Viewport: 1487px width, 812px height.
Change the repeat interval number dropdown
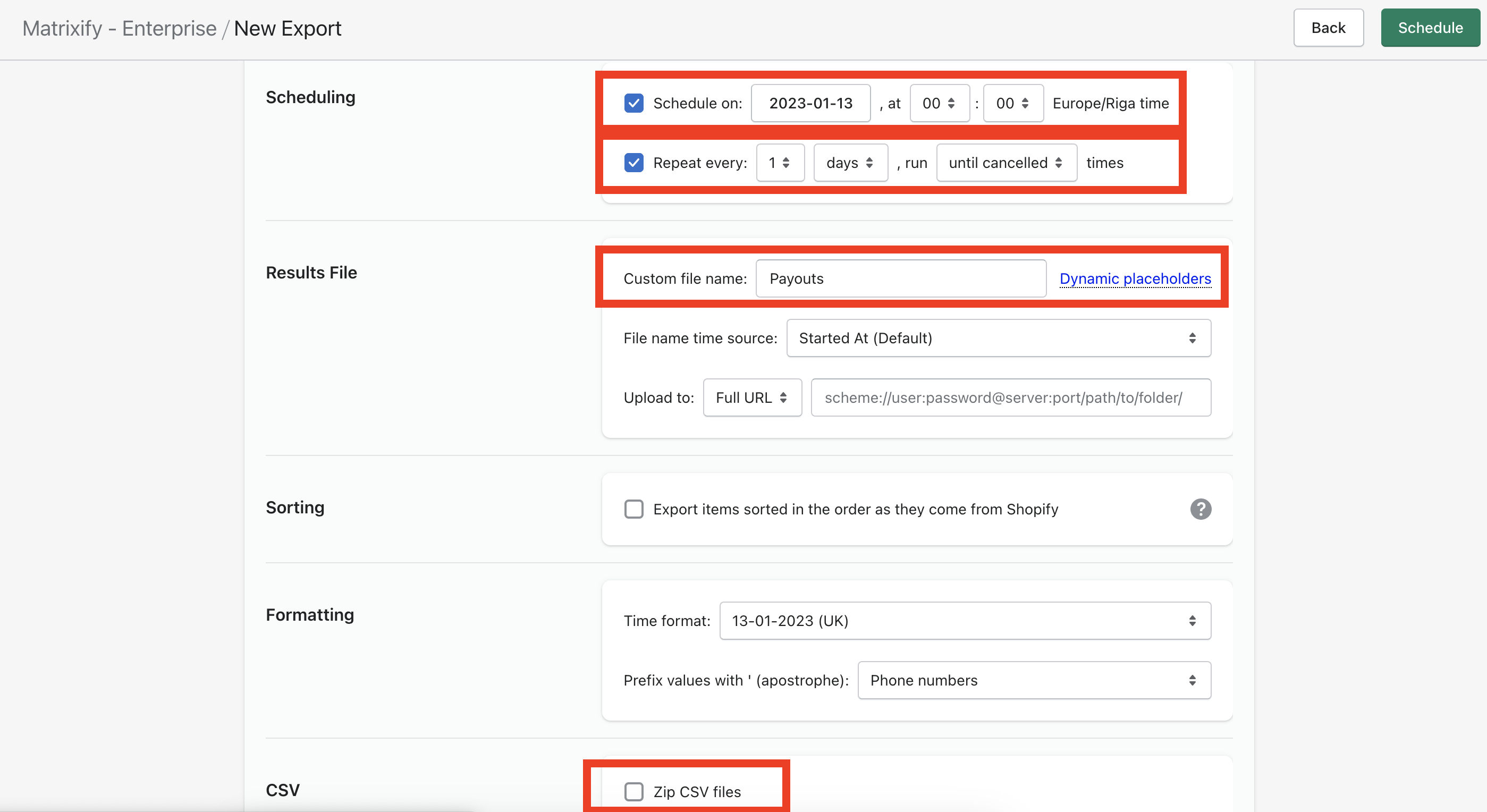[x=780, y=163]
